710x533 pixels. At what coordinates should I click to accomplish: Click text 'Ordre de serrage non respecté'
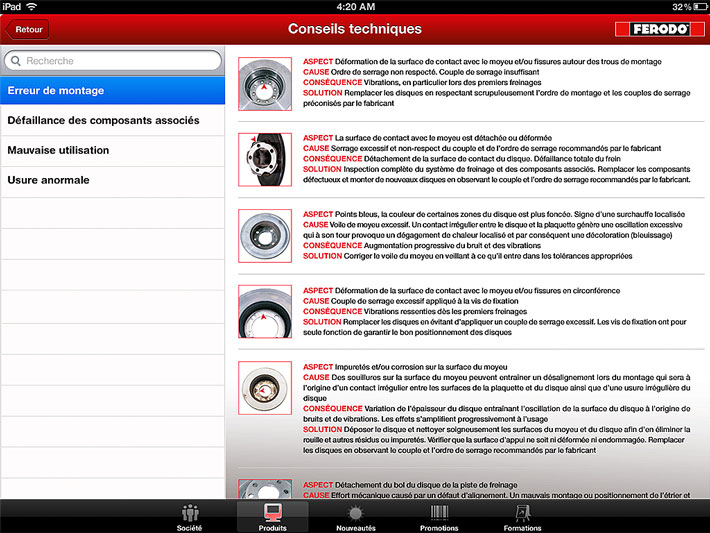(x=383, y=72)
